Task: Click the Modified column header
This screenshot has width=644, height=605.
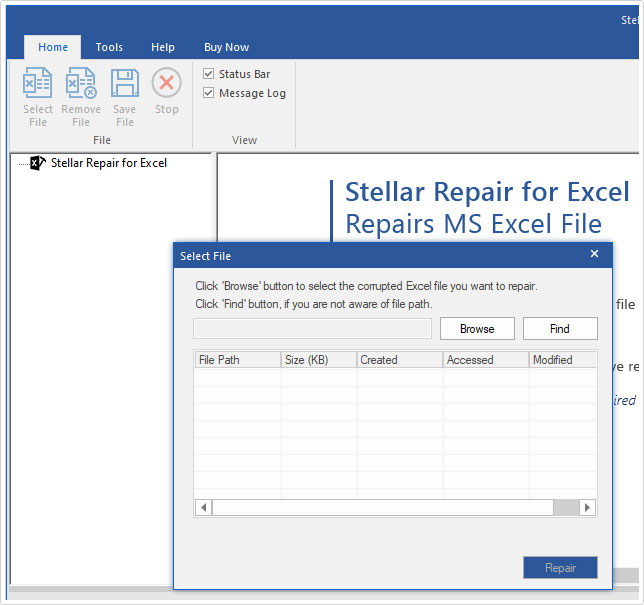Action: 563,360
